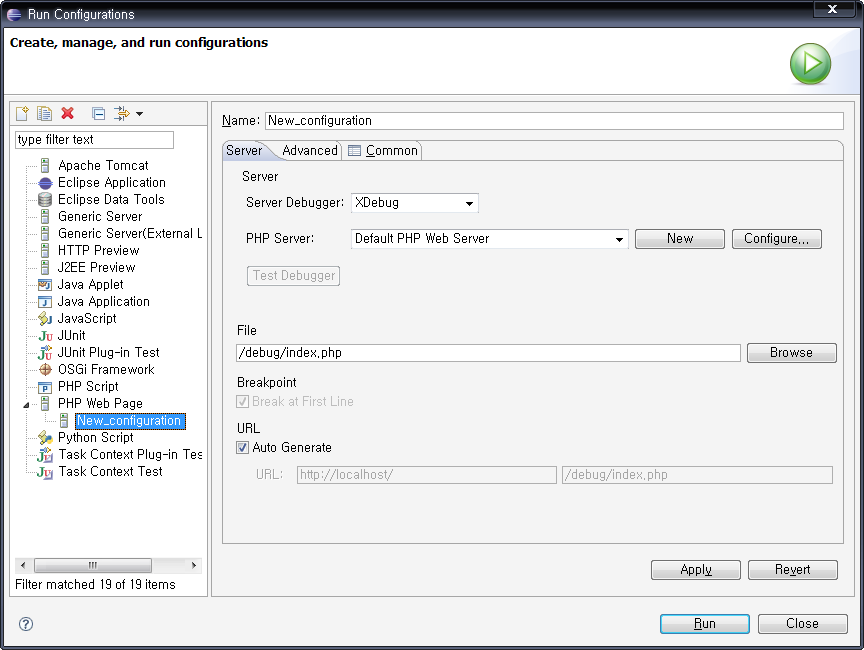864x650 pixels.
Task: Click the PHP Script icon
Action: (45, 387)
